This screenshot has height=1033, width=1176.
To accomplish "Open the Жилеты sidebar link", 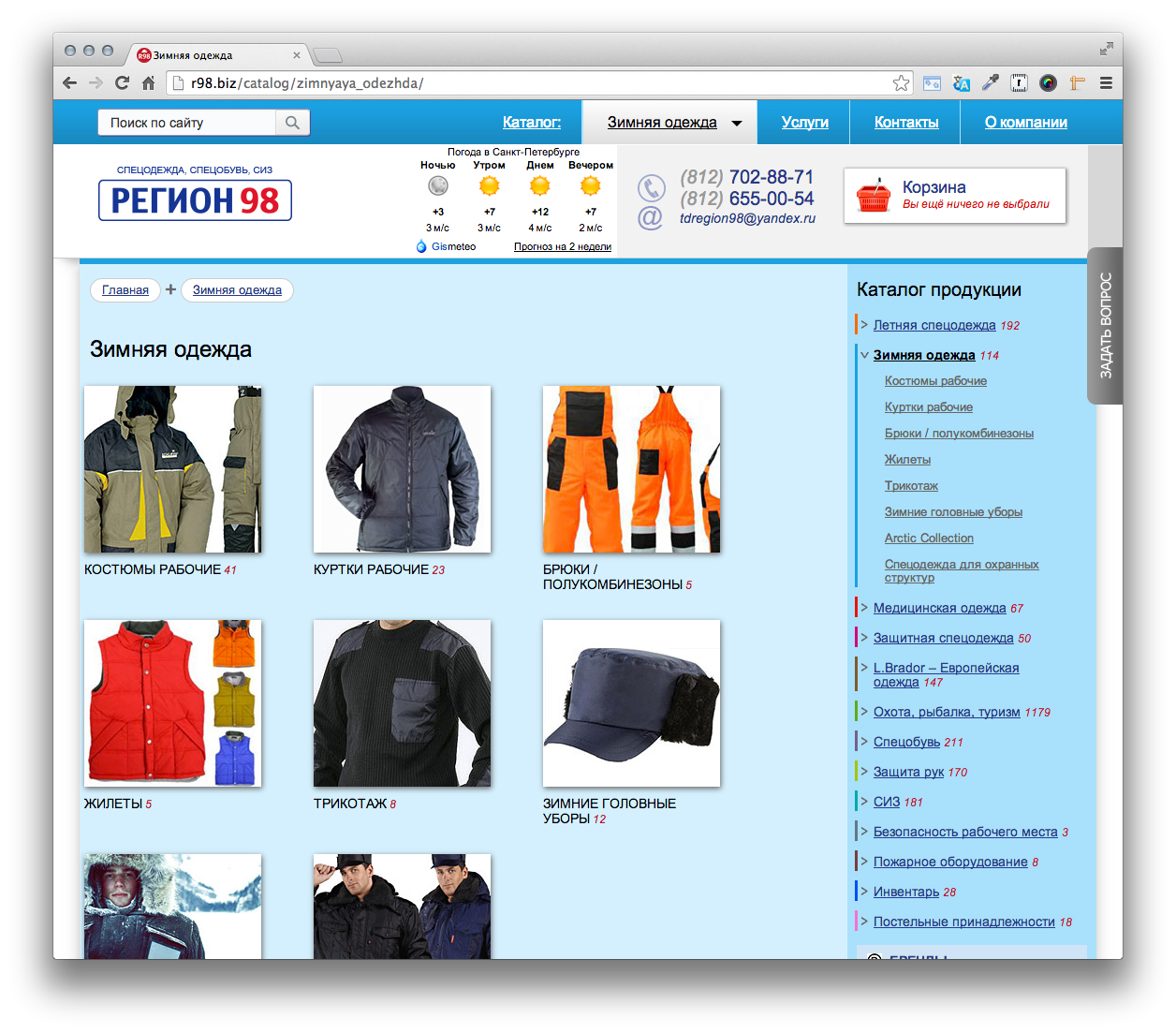I will (907, 460).
